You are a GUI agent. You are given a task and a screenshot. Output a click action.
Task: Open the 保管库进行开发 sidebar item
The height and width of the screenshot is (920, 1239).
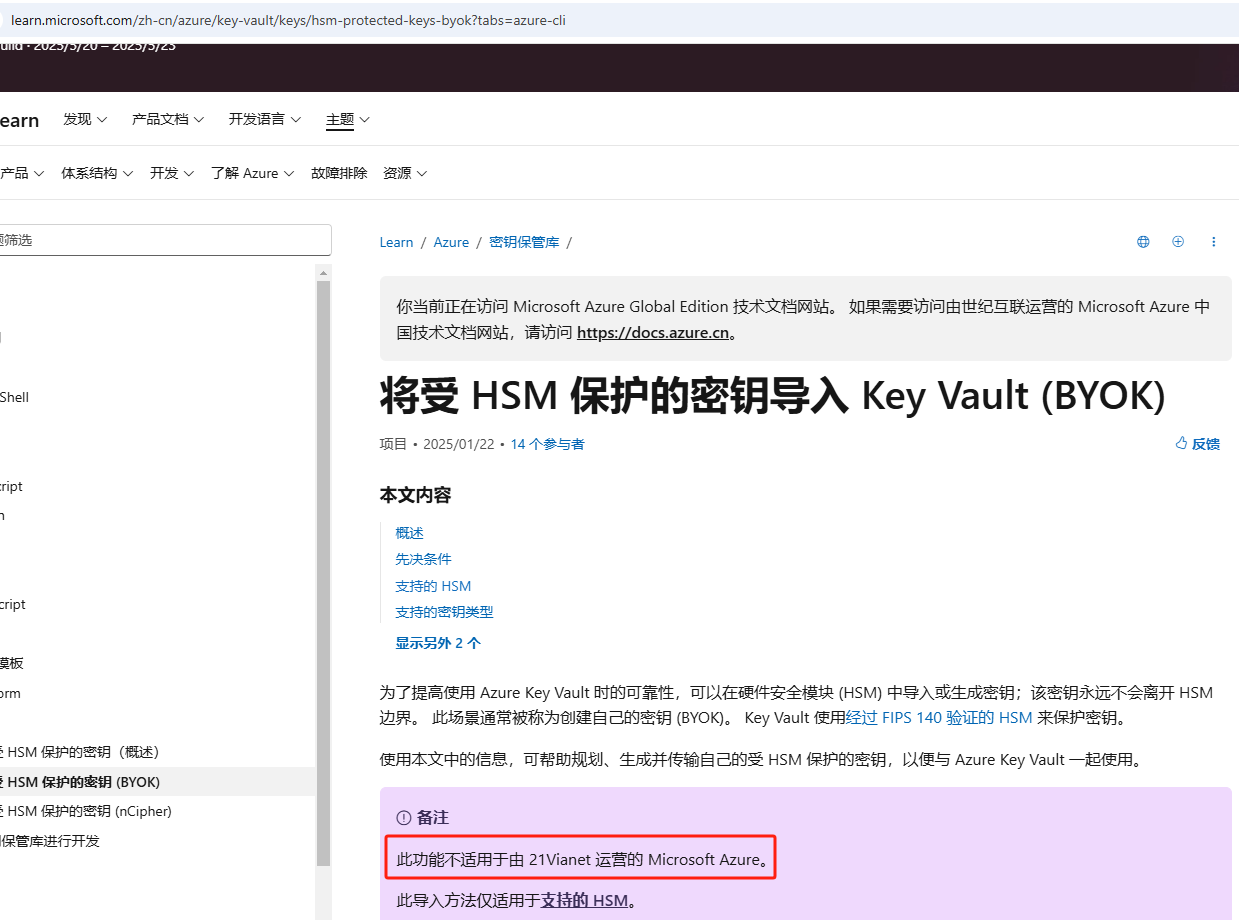click(50, 841)
